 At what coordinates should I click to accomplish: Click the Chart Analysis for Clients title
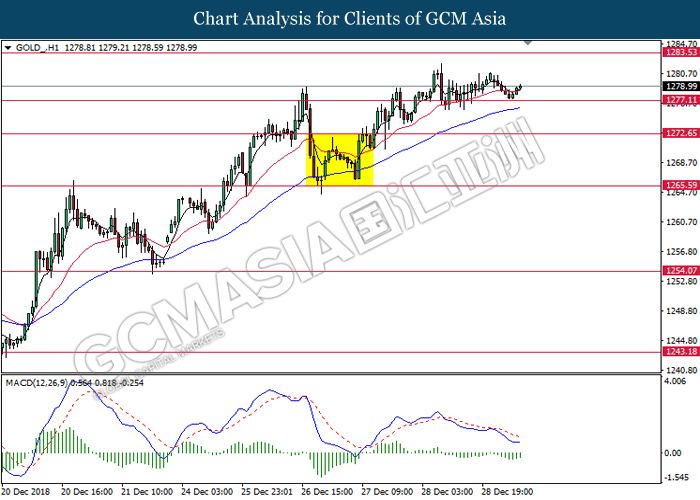pos(350,19)
